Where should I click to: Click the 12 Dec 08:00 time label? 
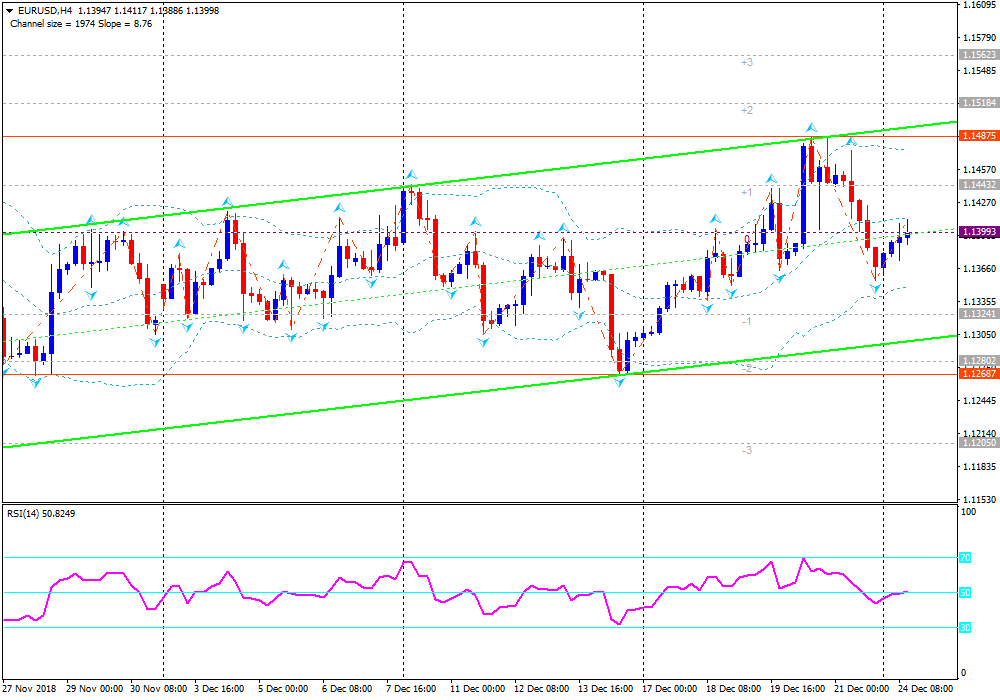coord(541,689)
